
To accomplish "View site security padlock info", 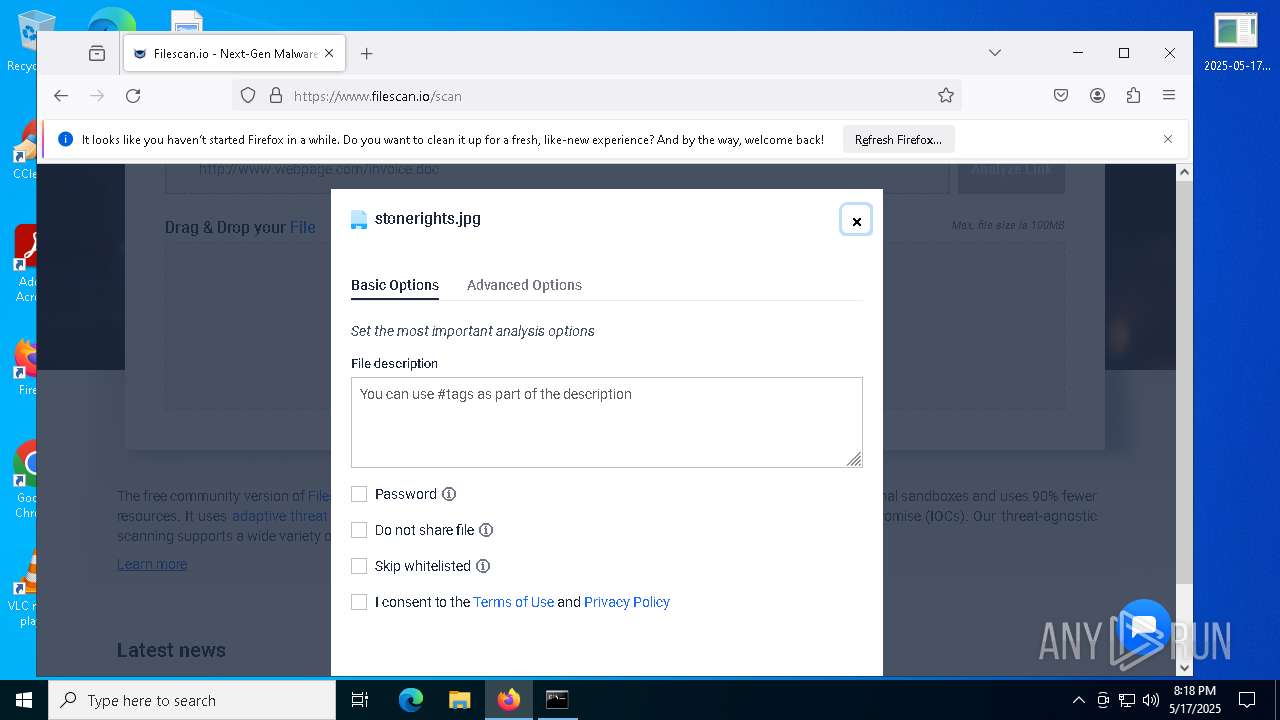I will [276, 96].
